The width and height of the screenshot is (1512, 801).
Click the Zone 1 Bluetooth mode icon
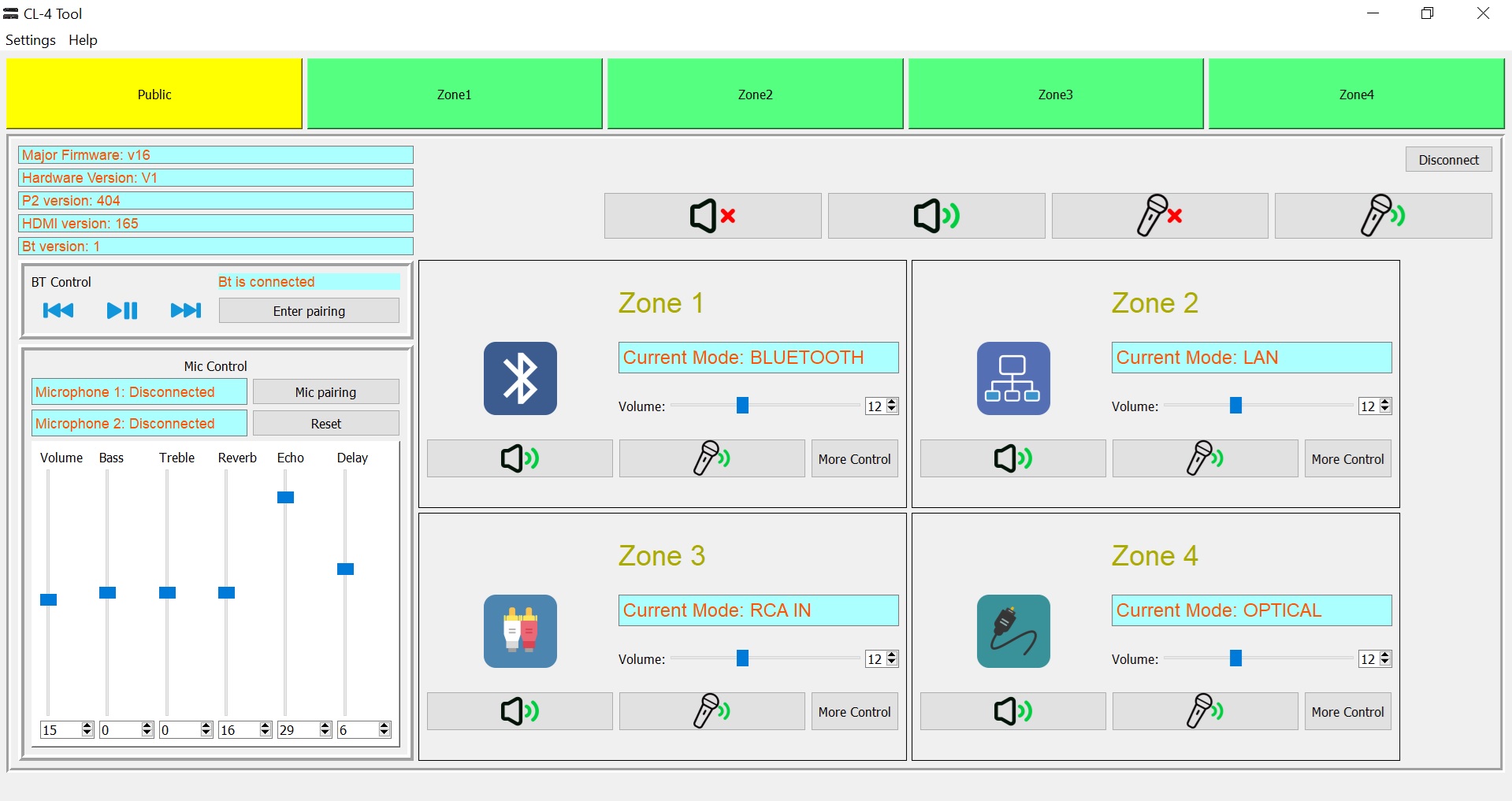520,378
